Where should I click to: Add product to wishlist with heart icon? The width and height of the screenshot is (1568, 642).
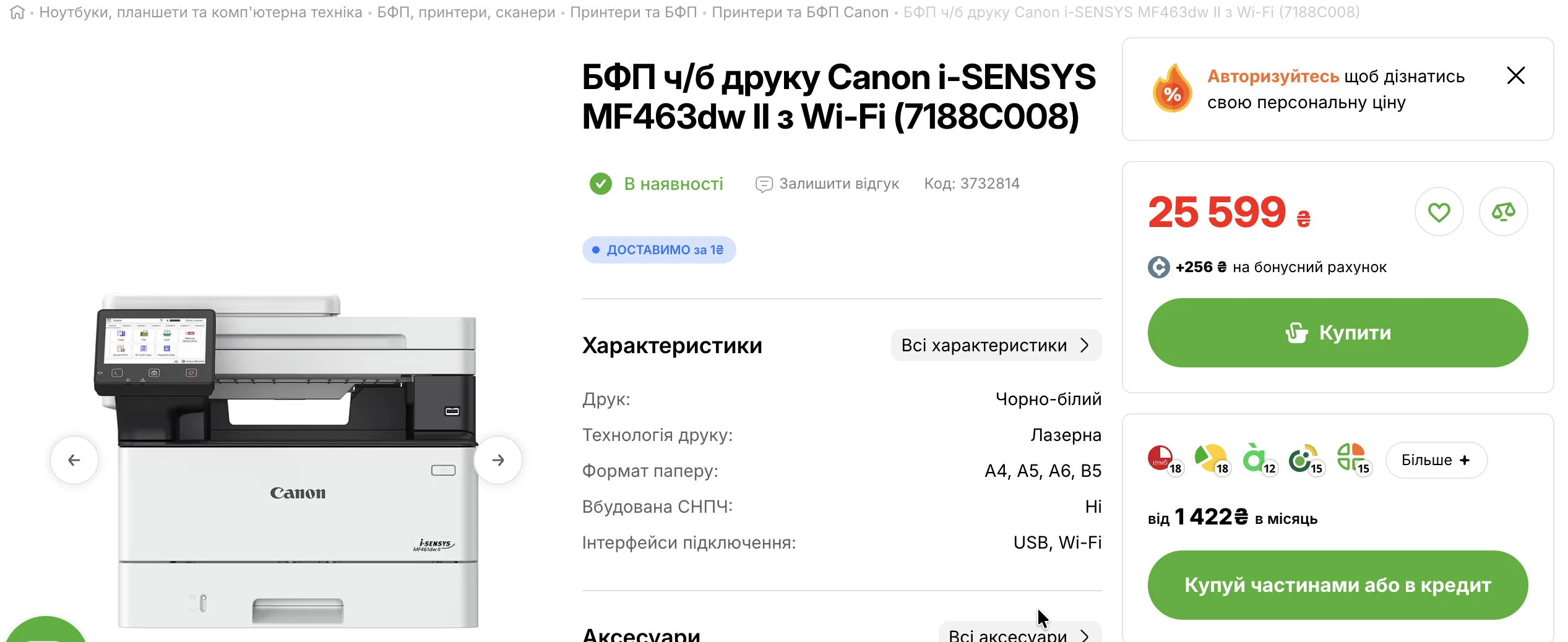(x=1439, y=212)
